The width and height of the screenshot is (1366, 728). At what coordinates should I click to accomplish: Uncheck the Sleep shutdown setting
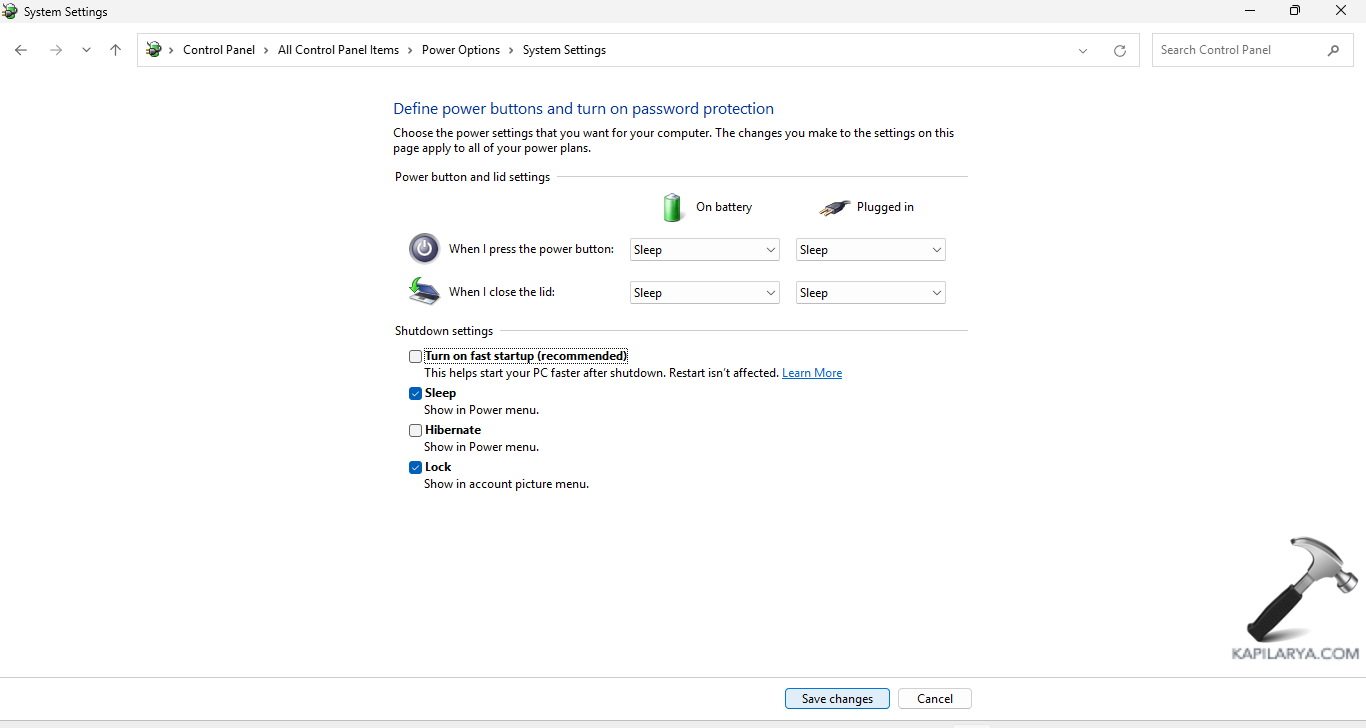click(x=415, y=393)
